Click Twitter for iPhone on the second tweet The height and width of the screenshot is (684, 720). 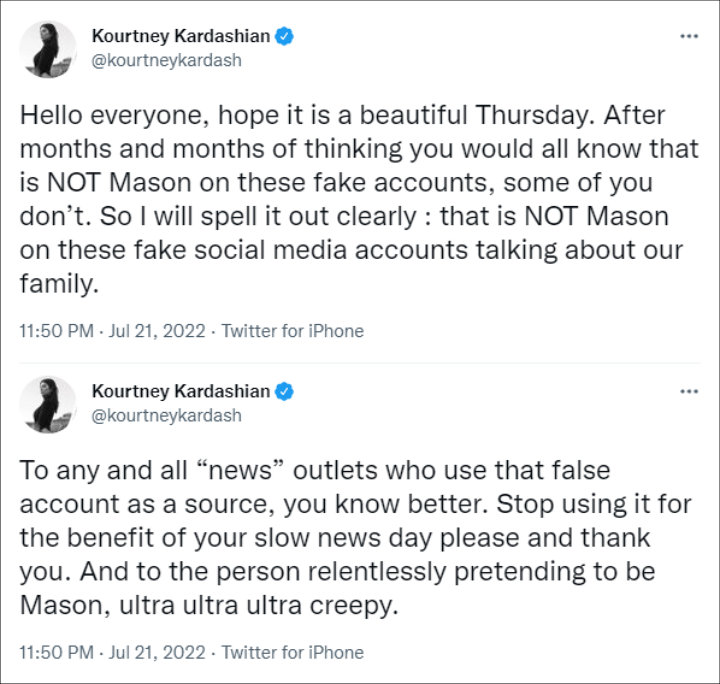pyautogui.click(x=292, y=653)
